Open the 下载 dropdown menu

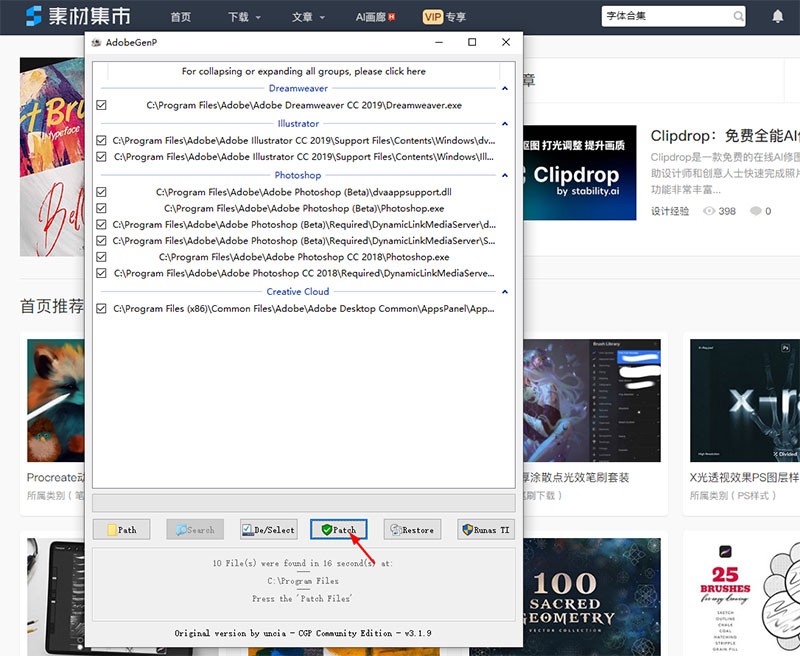244,17
